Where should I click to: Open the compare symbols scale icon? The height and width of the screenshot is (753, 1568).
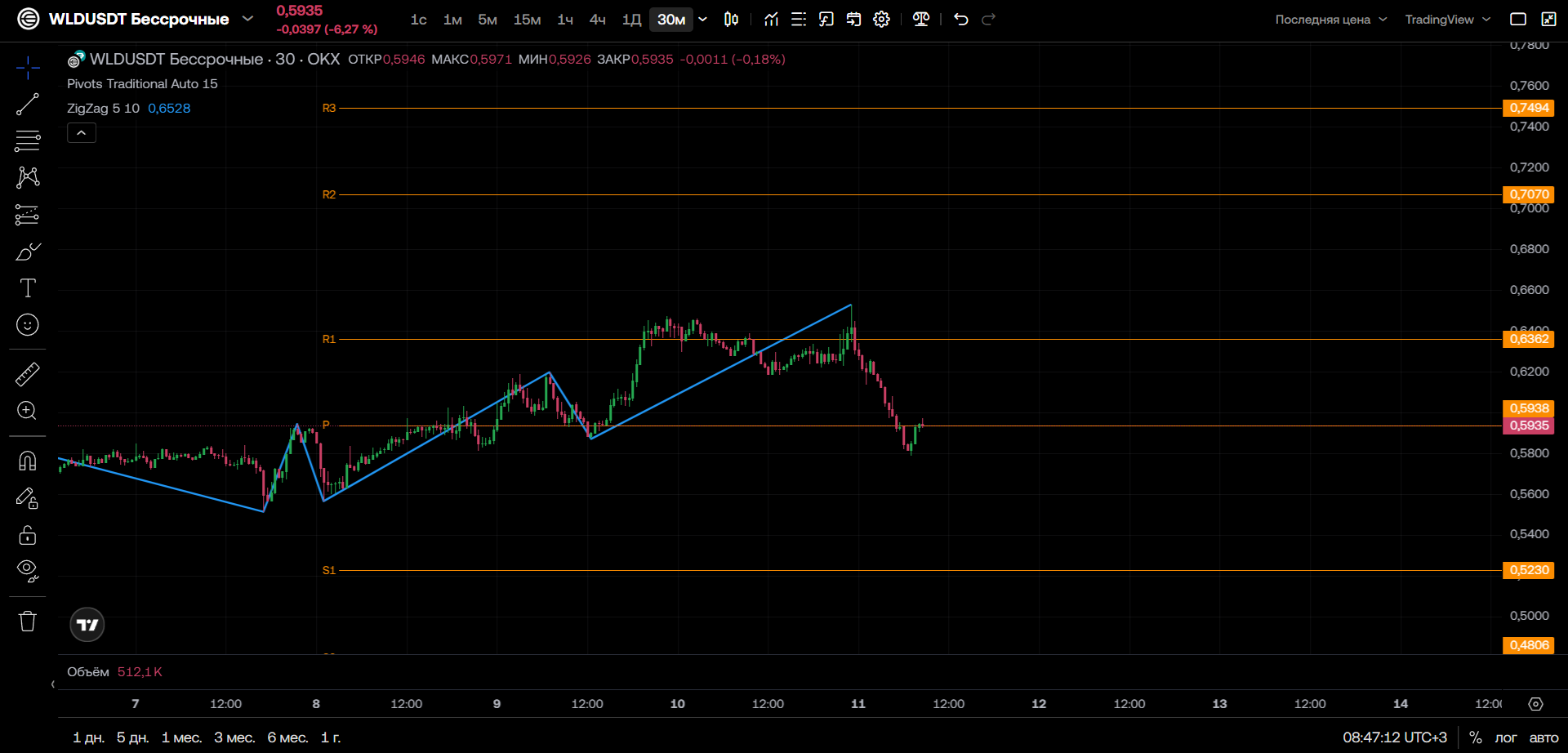tap(921, 19)
